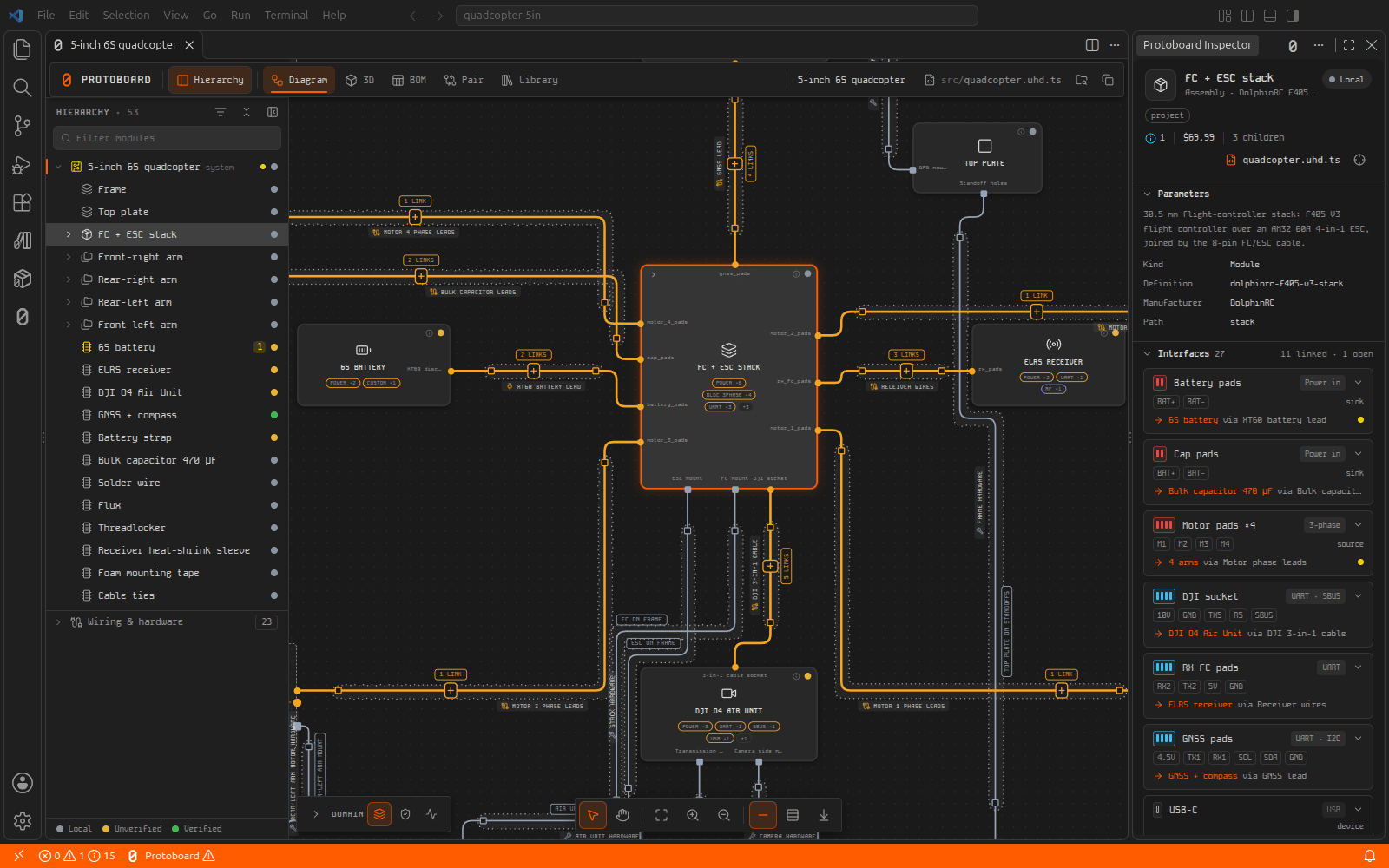The height and width of the screenshot is (868, 1389).
Task: Expand the FC + ESC stack tree row
Action: [69, 234]
